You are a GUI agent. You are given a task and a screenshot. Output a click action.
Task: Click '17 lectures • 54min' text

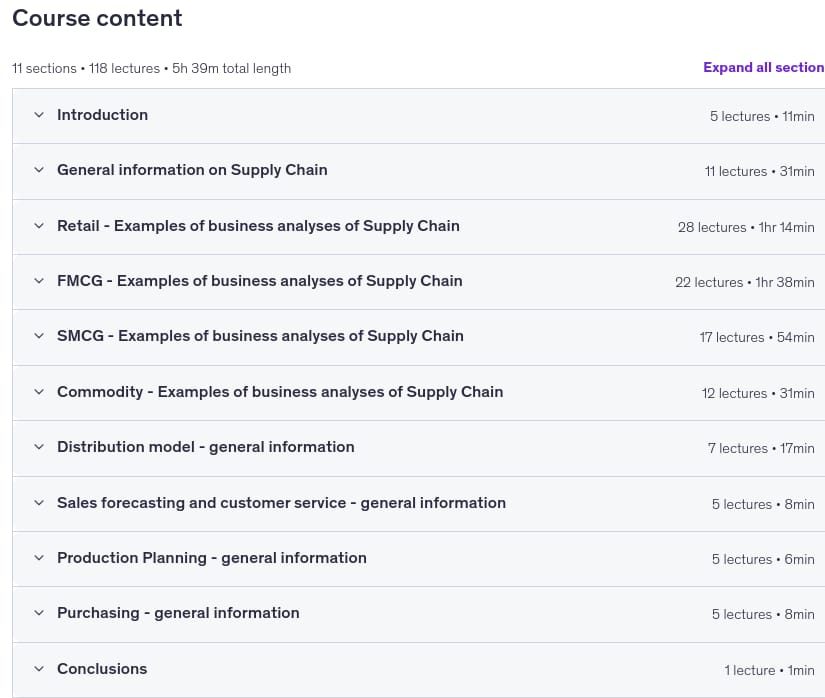pyautogui.click(x=757, y=338)
